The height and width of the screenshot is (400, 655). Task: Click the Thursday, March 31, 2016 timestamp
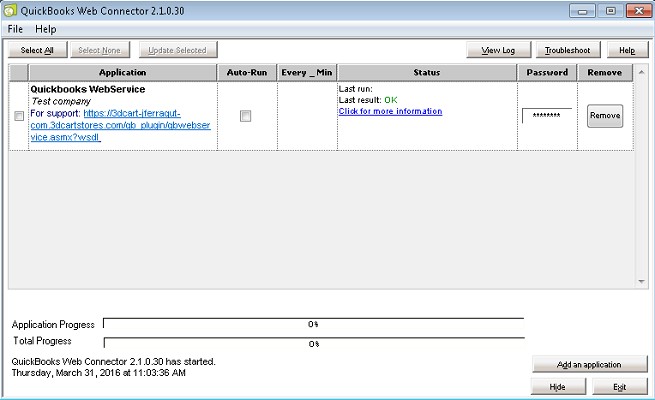(x=99, y=372)
